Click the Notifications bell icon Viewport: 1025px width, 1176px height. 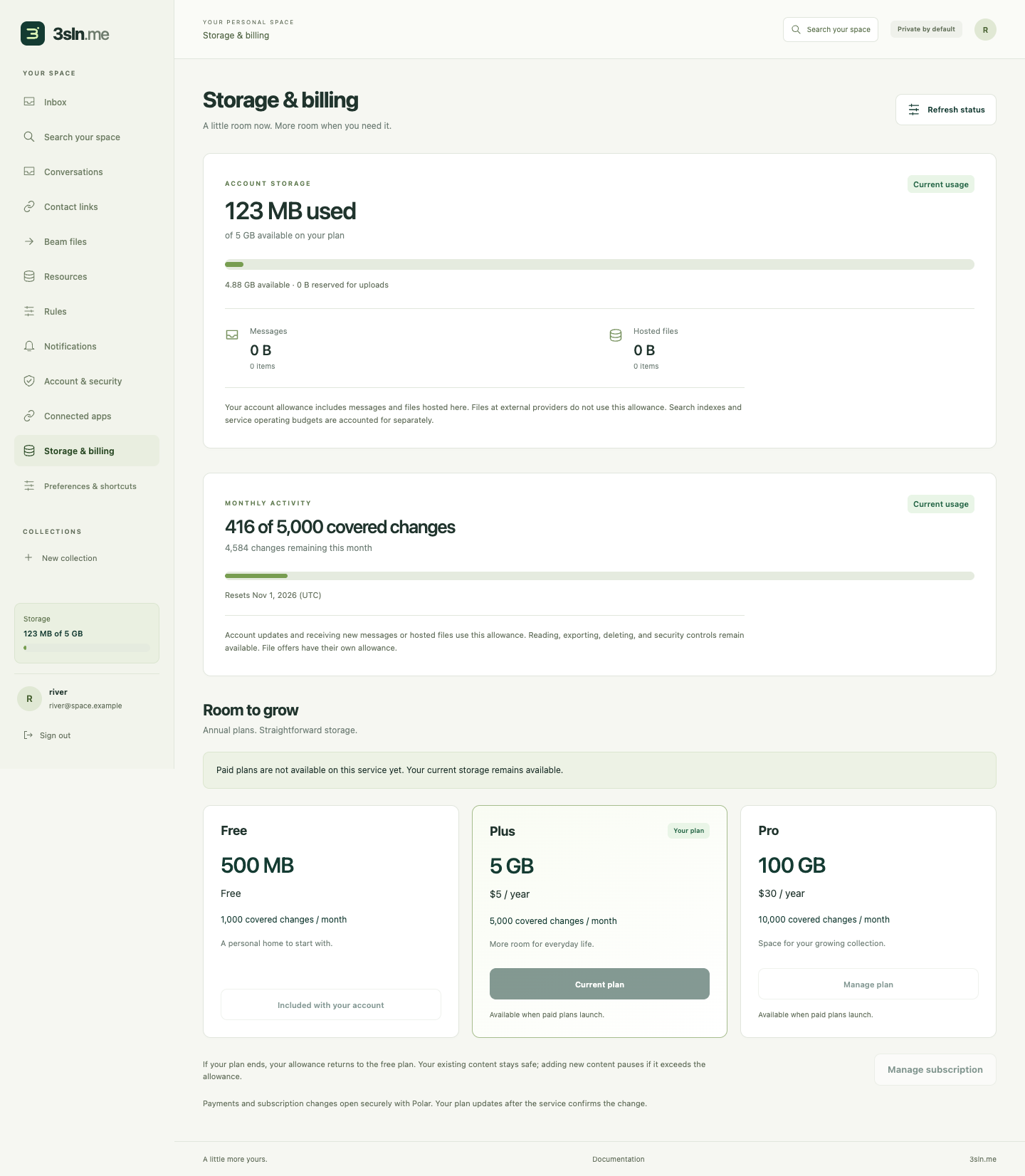click(x=29, y=346)
